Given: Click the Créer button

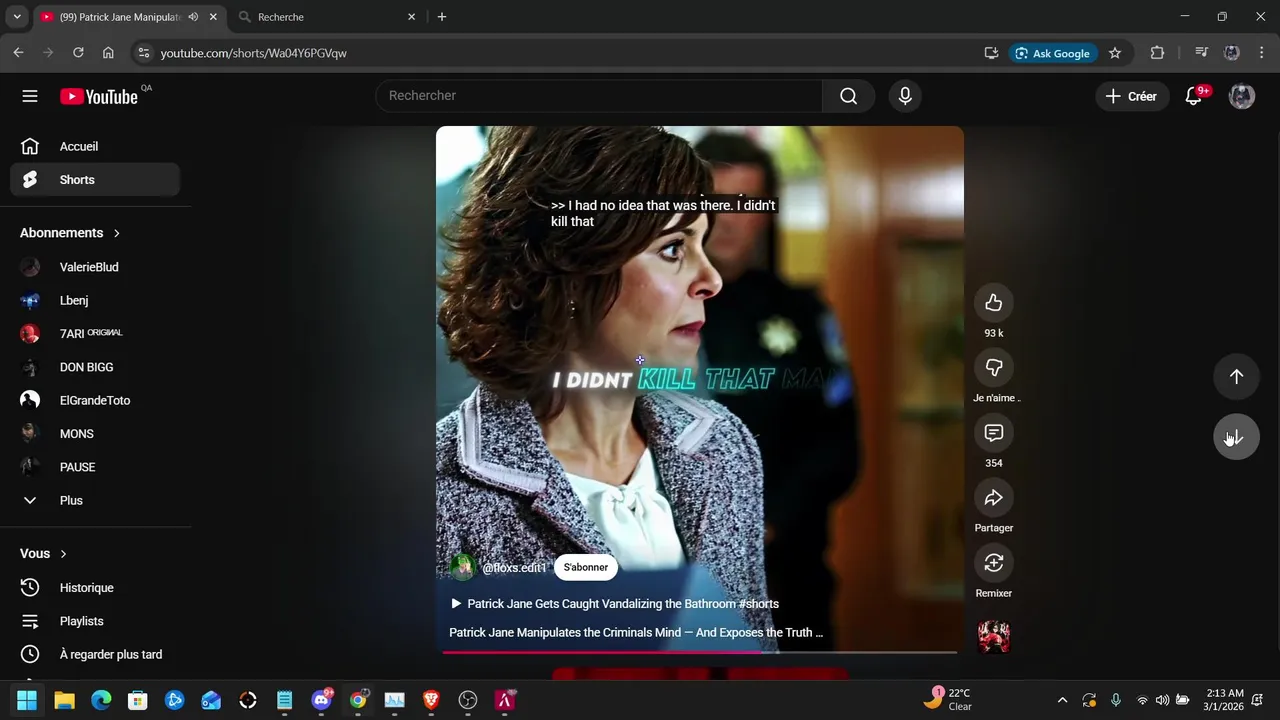Looking at the screenshot, I should pyautogui.click(x=1131, y=96).
